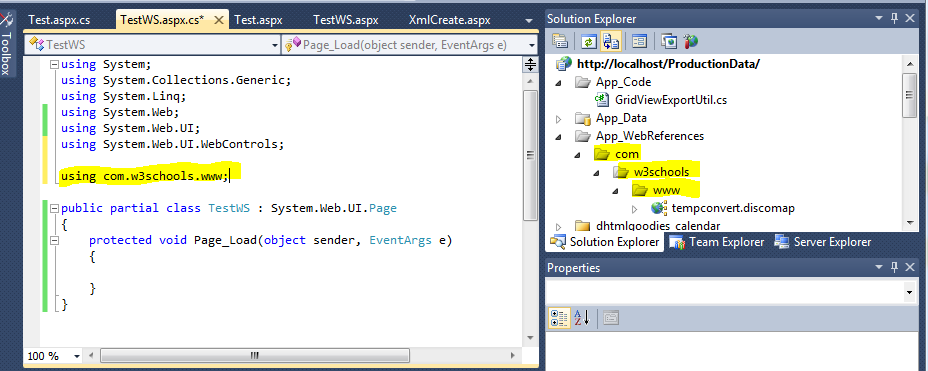Image resolution: width=928 pixels, height=371 pixels.
Task: Select Alphabetical sort in Properties
Action: [x=582, y=318]
